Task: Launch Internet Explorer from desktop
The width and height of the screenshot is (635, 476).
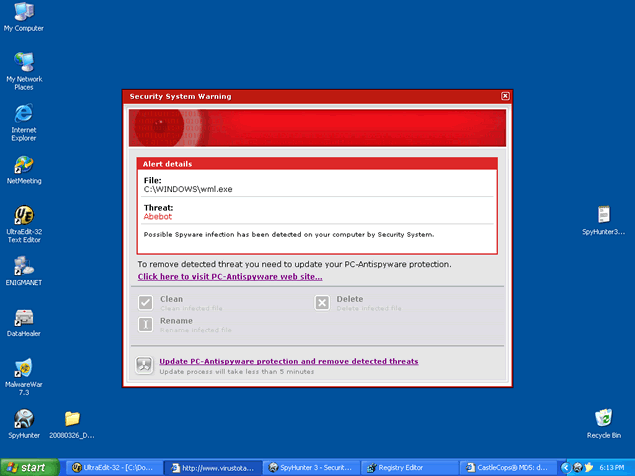Action: 23,114
